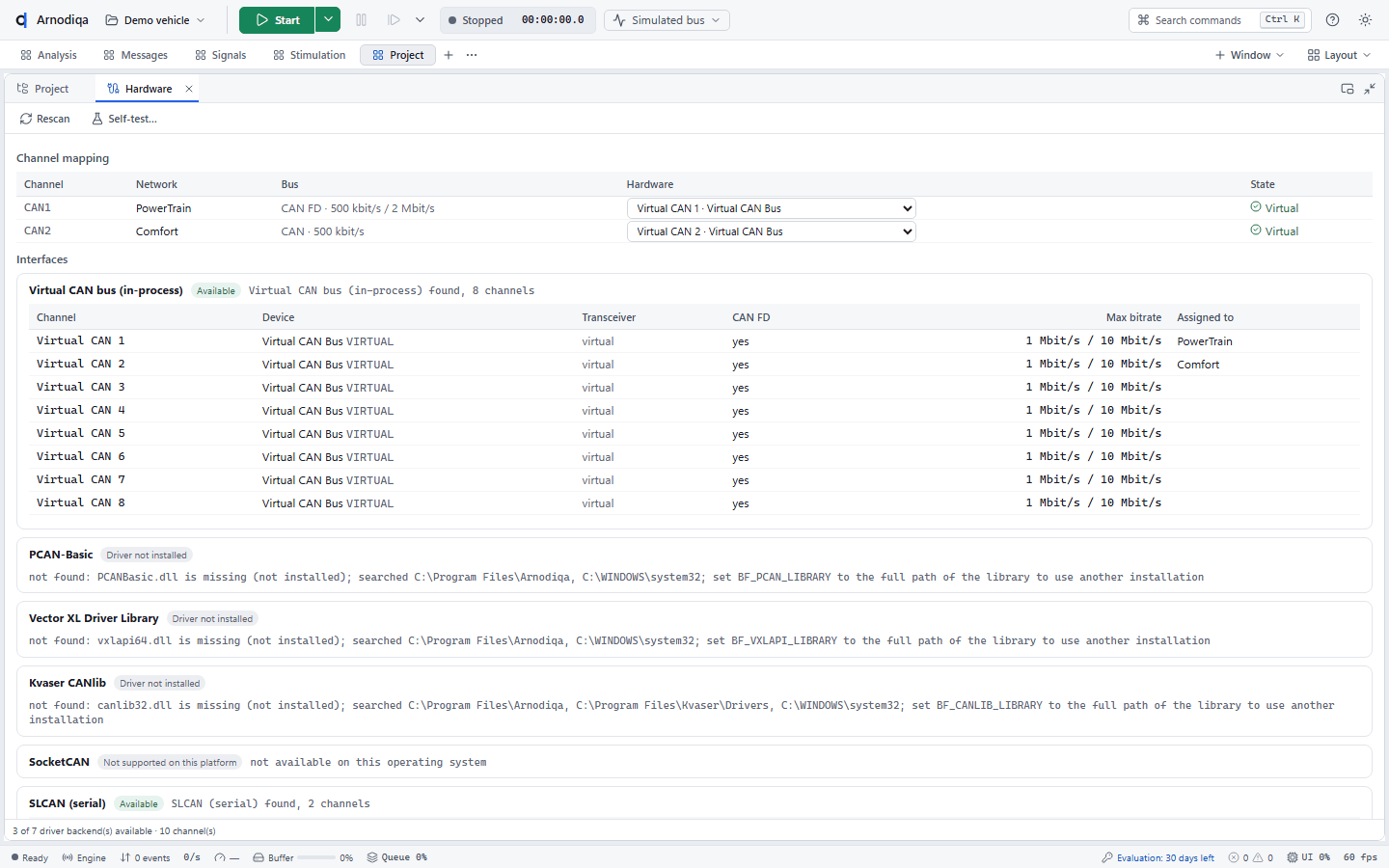Click the Arnodiqa logo icon
The image size is (1389, 868).
coord(21,20)
